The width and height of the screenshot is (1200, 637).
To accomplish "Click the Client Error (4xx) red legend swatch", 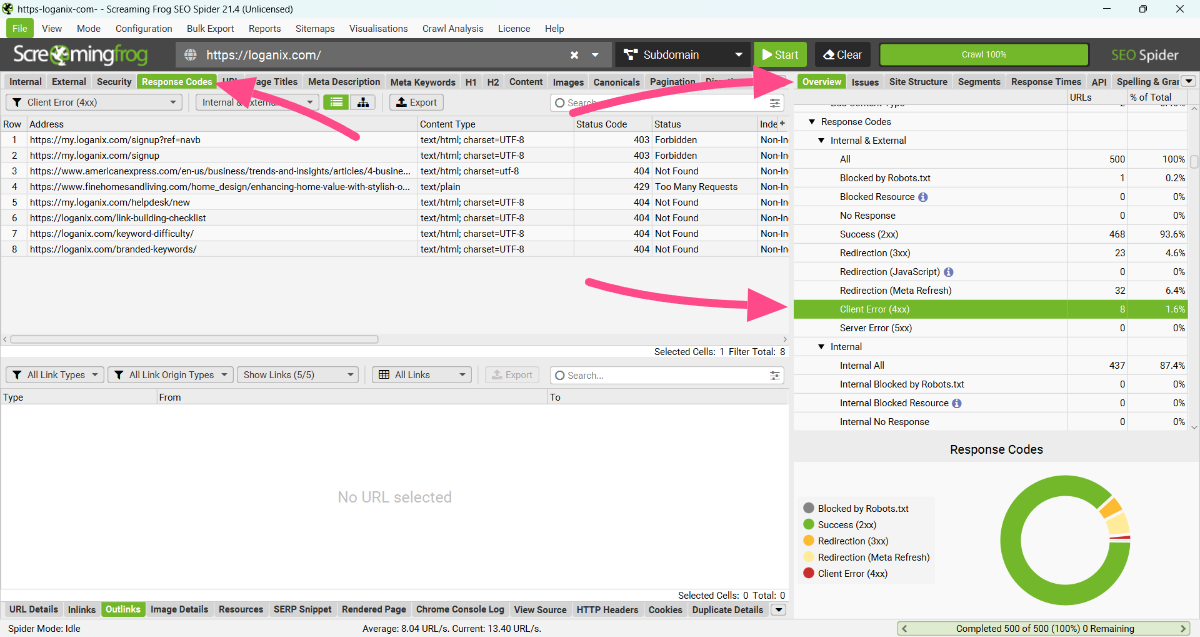I will click(808, 574).
